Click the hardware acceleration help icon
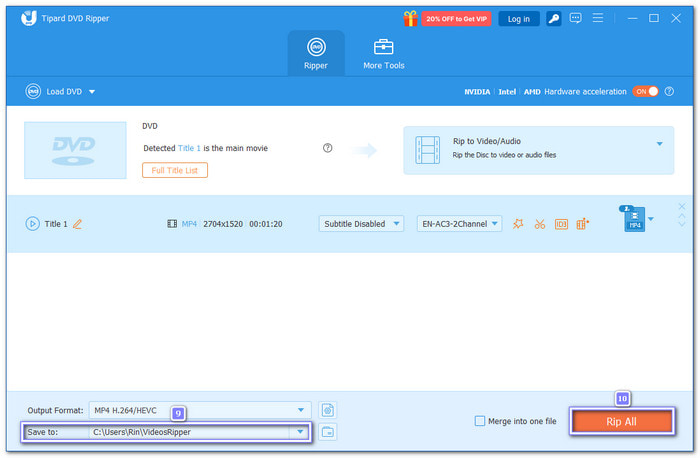Screen dimensions: 700x458 pyautogui.click(x=669, y=91)
